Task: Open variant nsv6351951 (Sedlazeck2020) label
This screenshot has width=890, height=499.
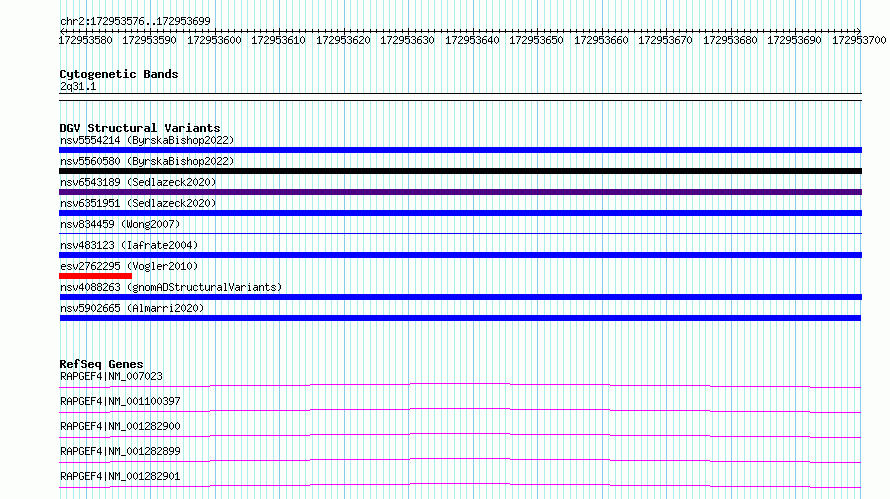Action: click(x=138, y=203)
